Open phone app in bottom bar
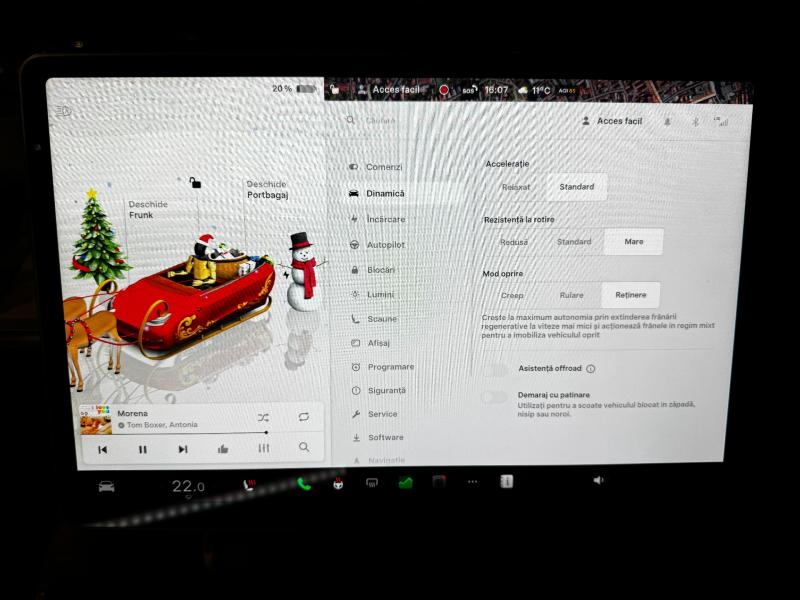 (304, 484)
